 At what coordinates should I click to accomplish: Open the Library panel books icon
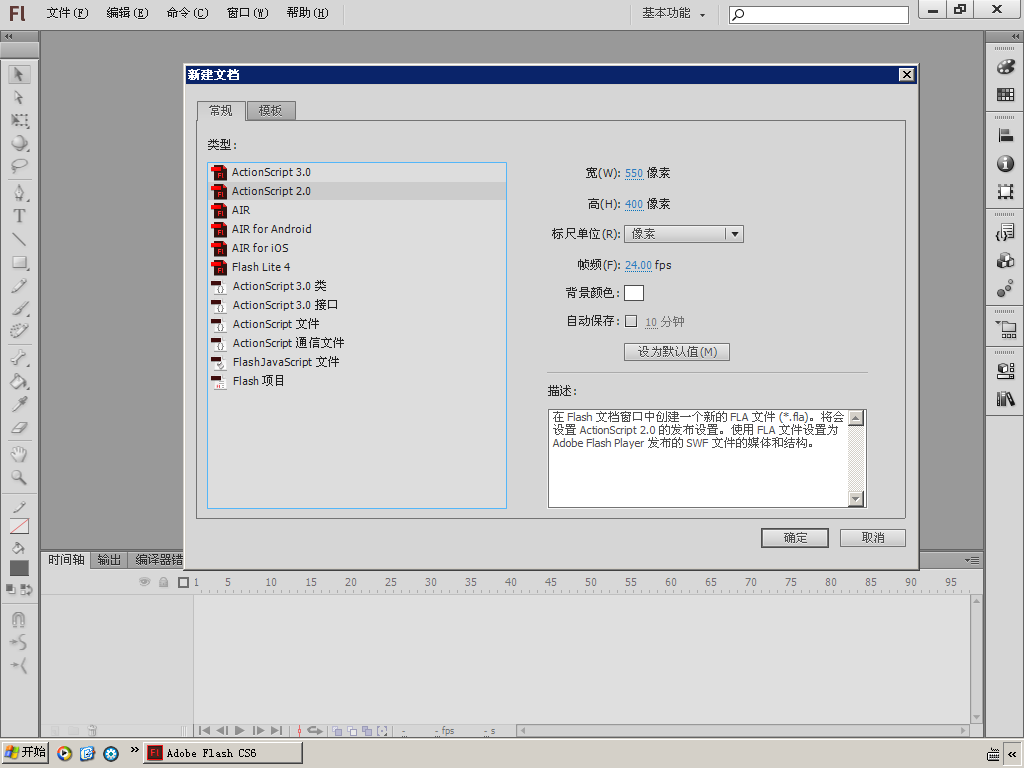[1006, 398]
